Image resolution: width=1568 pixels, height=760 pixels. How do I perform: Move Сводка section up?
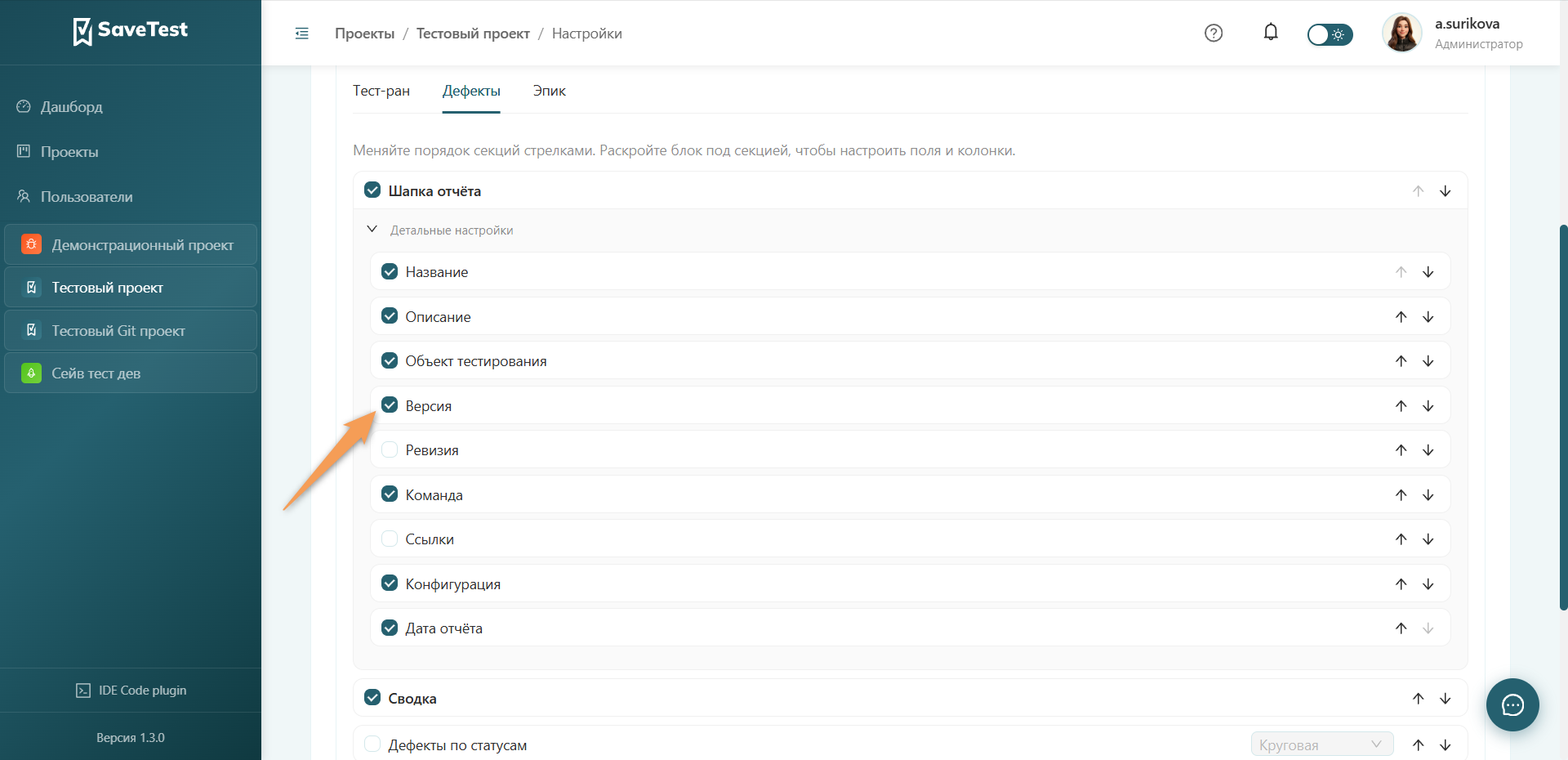1419,699
